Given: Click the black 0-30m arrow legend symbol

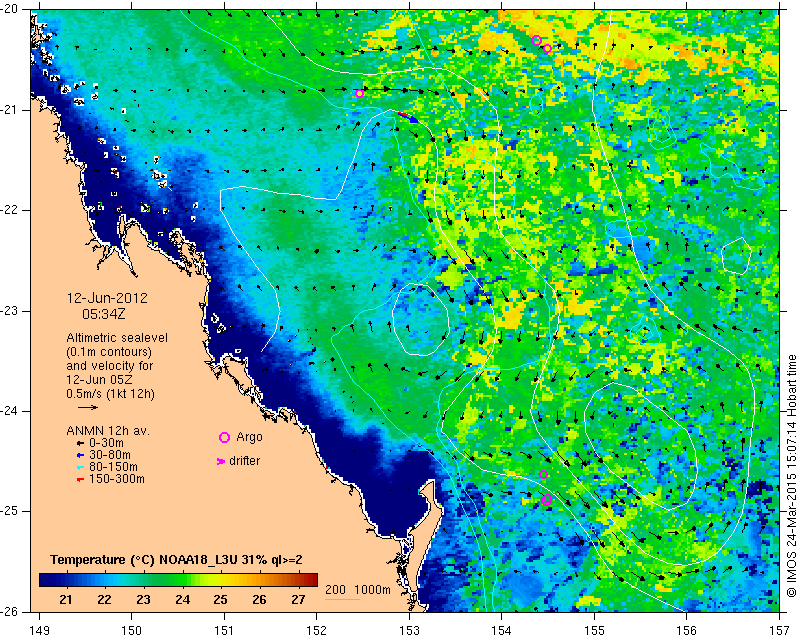Looking at the screenshot, I should pyautogui.click(x=80, y=443).
